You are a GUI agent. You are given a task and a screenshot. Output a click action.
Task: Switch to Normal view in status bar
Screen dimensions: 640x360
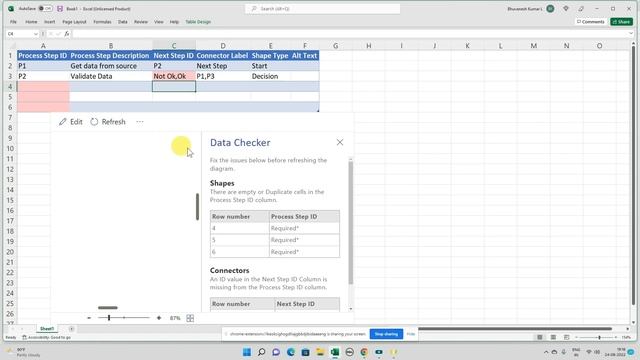click(540, 337)
